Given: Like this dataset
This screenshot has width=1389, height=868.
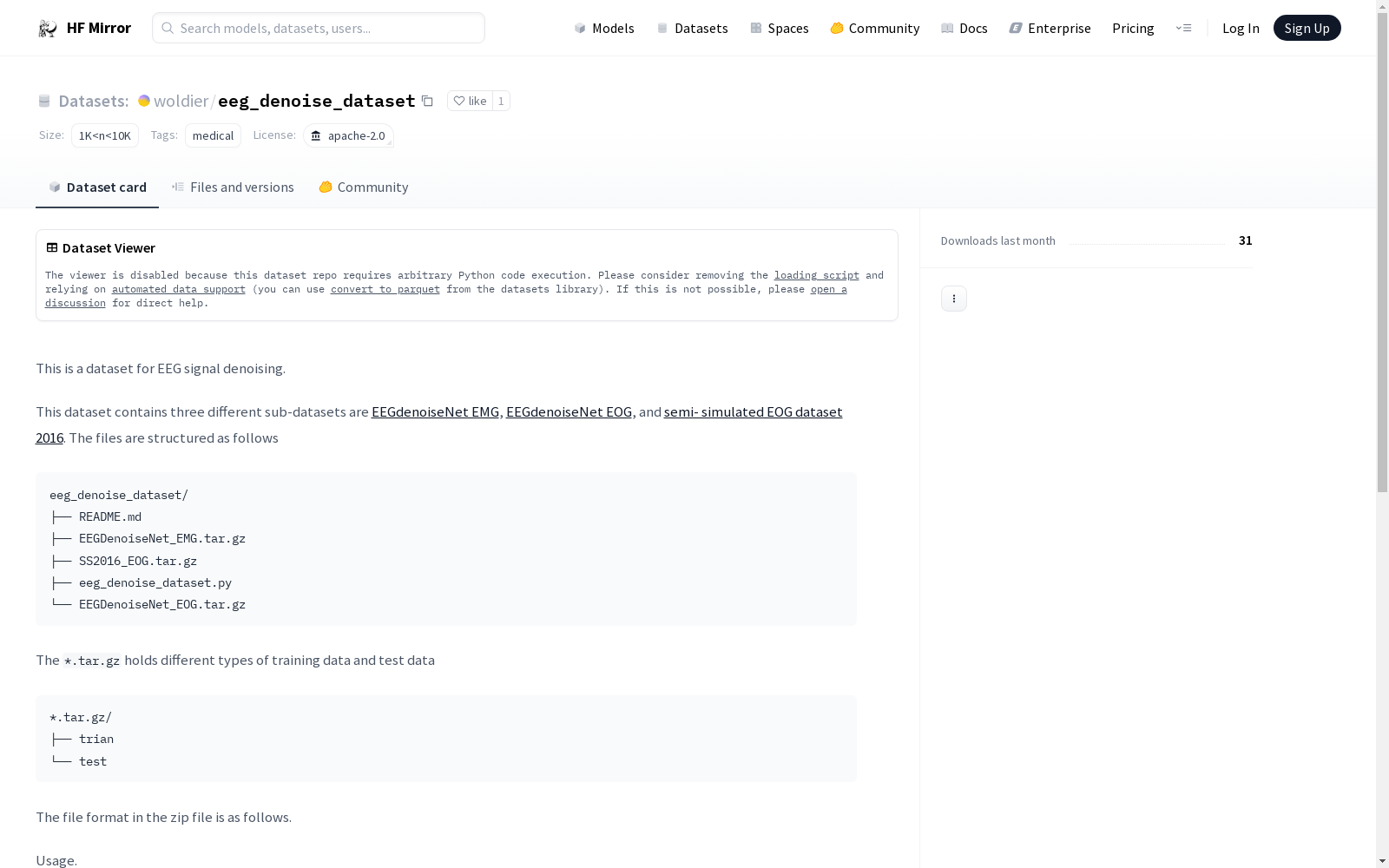Looking at the screenshot, I should click(471, 101).
